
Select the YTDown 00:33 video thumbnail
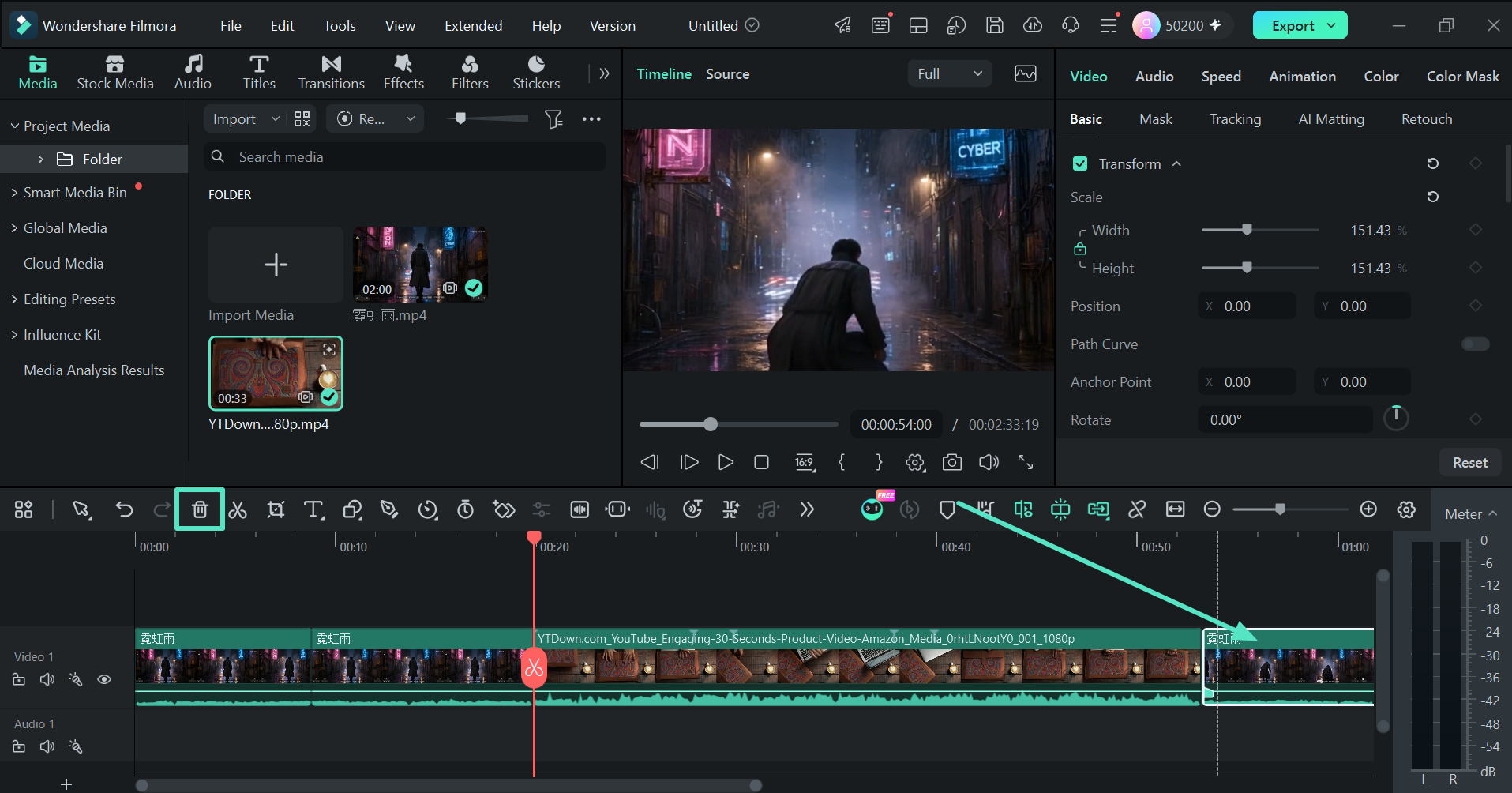tap(276, 373)
